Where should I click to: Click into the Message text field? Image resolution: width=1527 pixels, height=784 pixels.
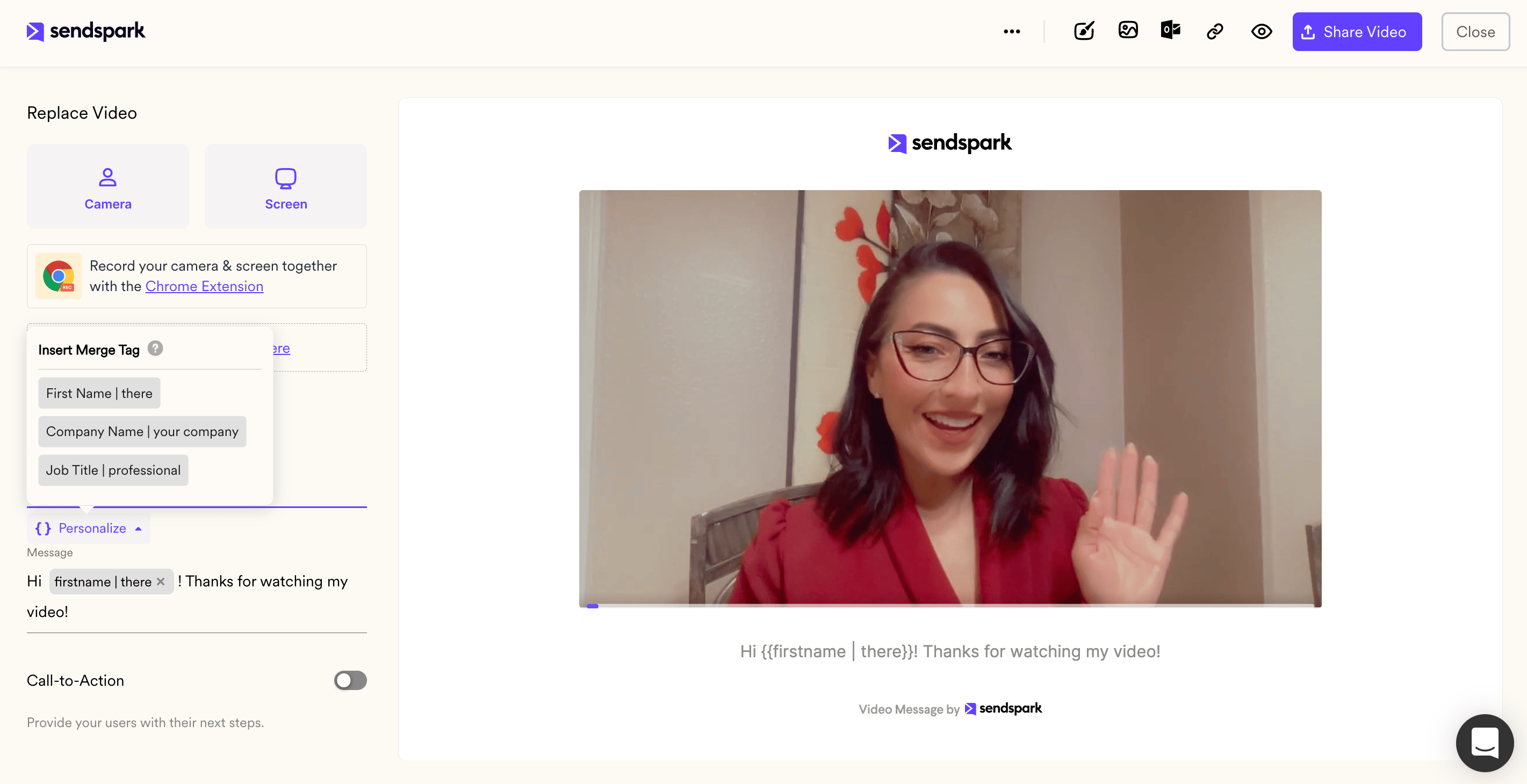tap(196, 596)
